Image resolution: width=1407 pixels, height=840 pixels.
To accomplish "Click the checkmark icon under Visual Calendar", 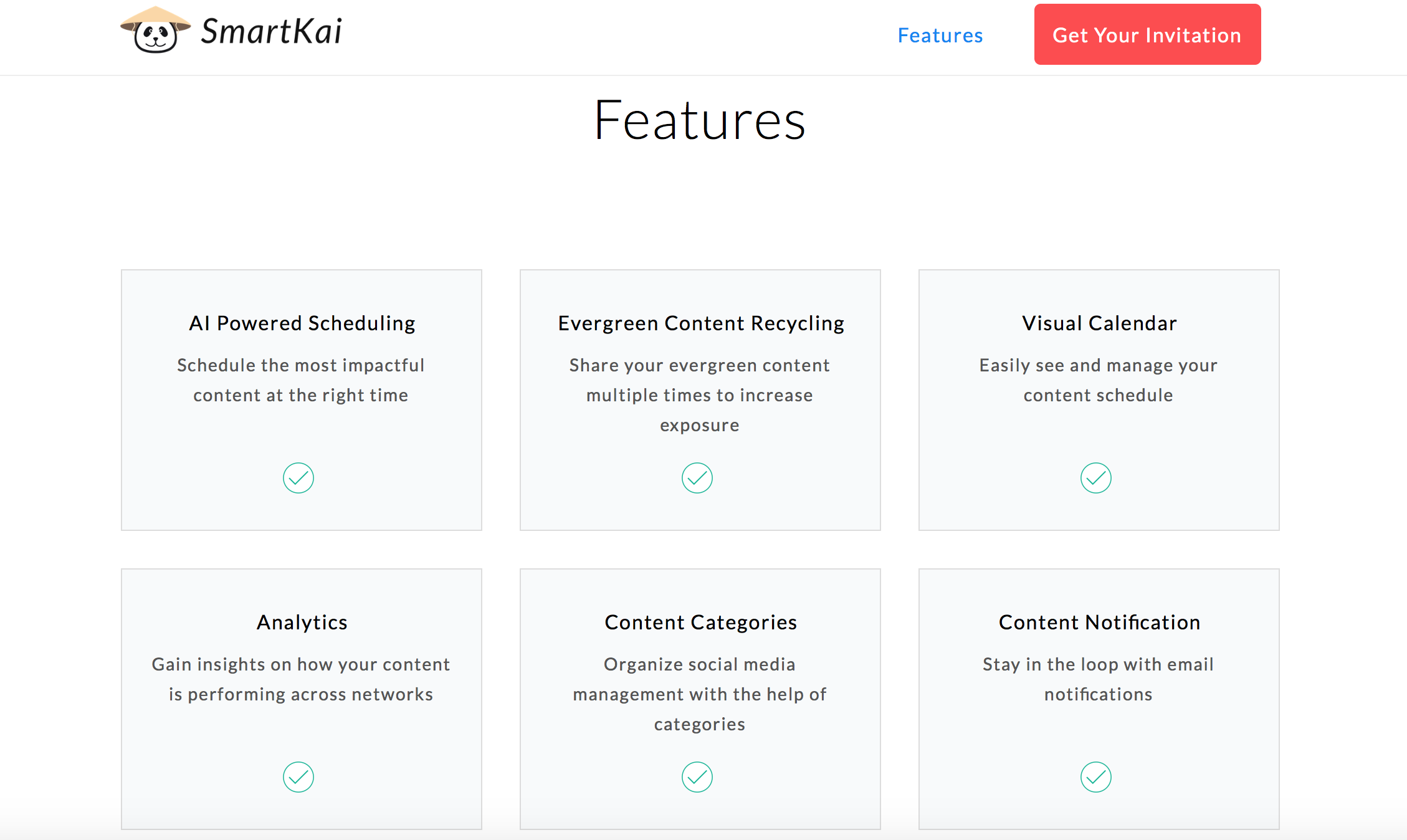I will tap(1096, 478).
